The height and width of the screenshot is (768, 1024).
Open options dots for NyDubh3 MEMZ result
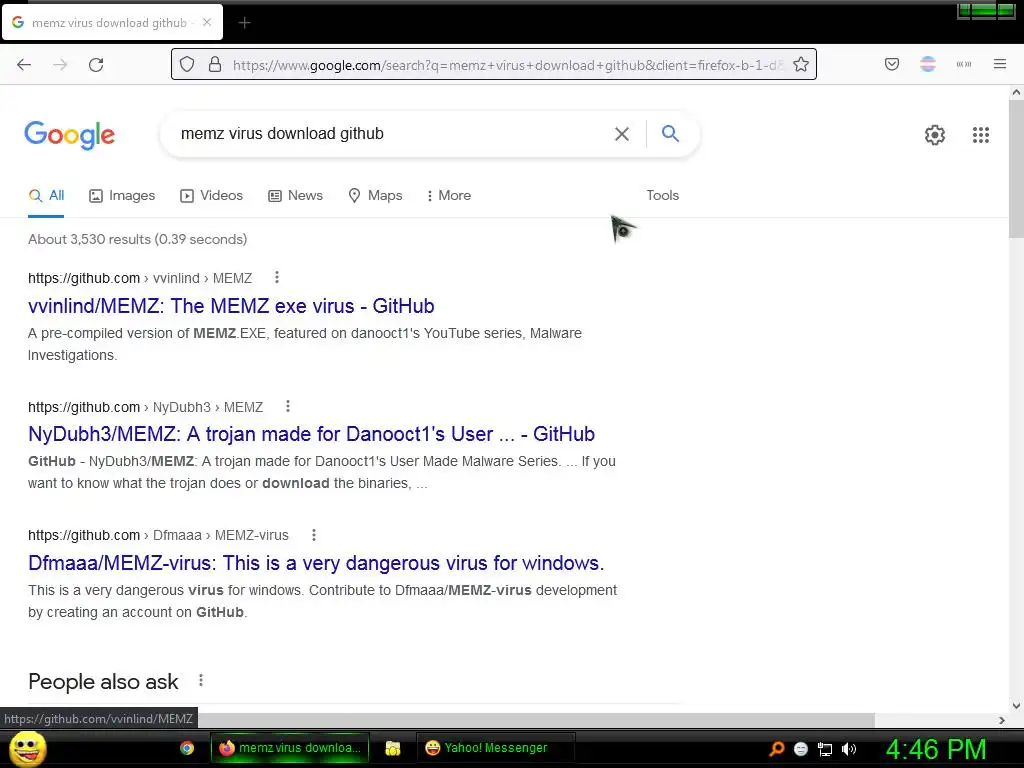point(288,407)
